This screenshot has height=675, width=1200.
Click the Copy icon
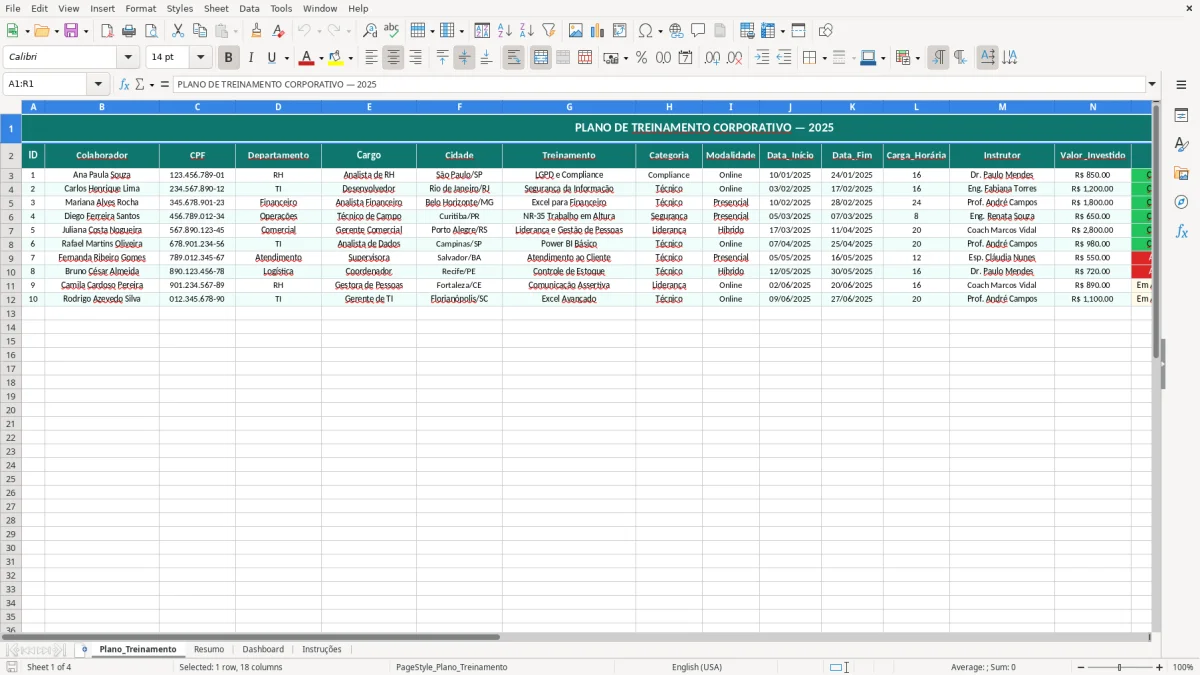point(200,31)
